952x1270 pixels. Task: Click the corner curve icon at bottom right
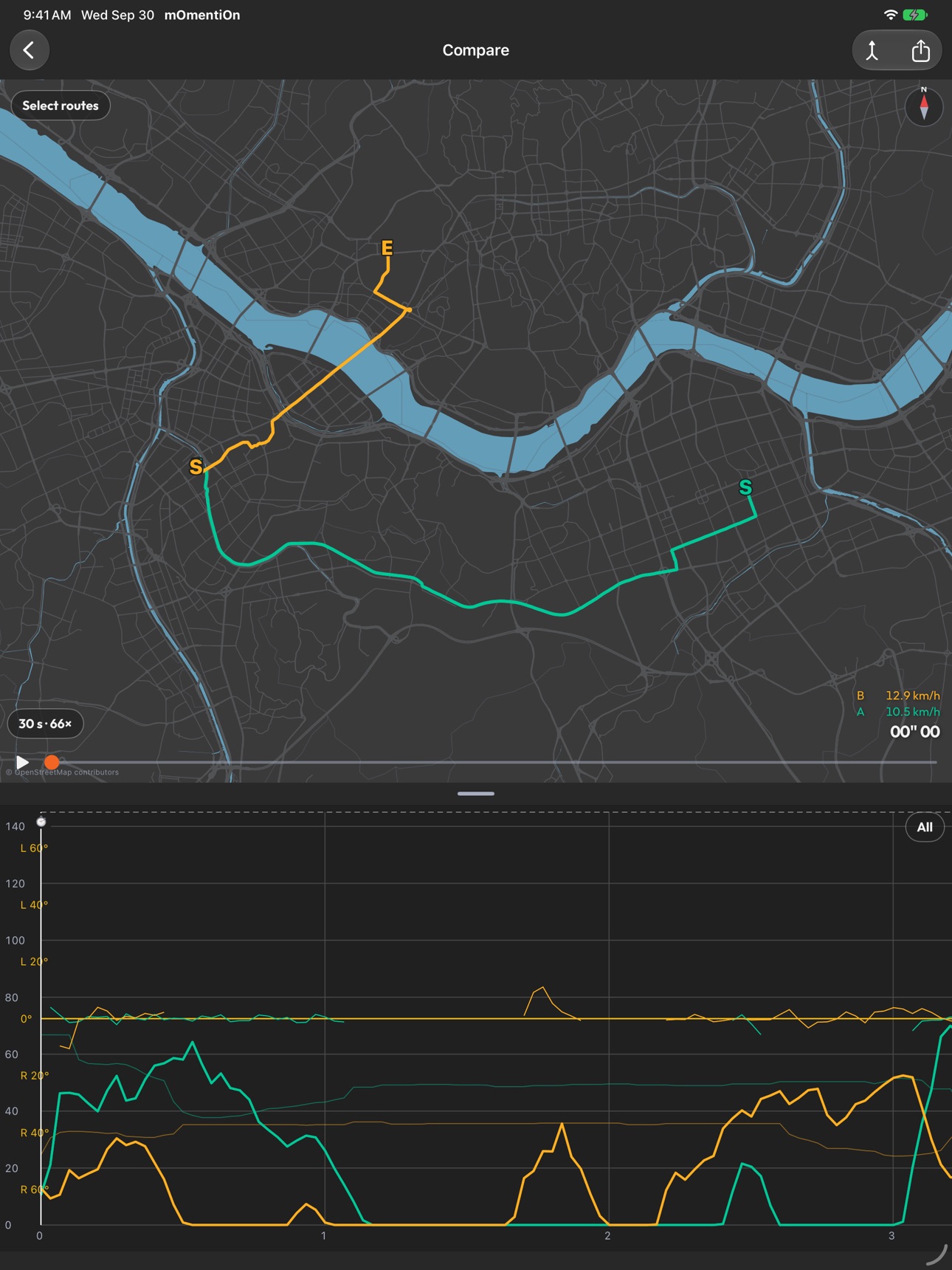[x=937, y=1255]
